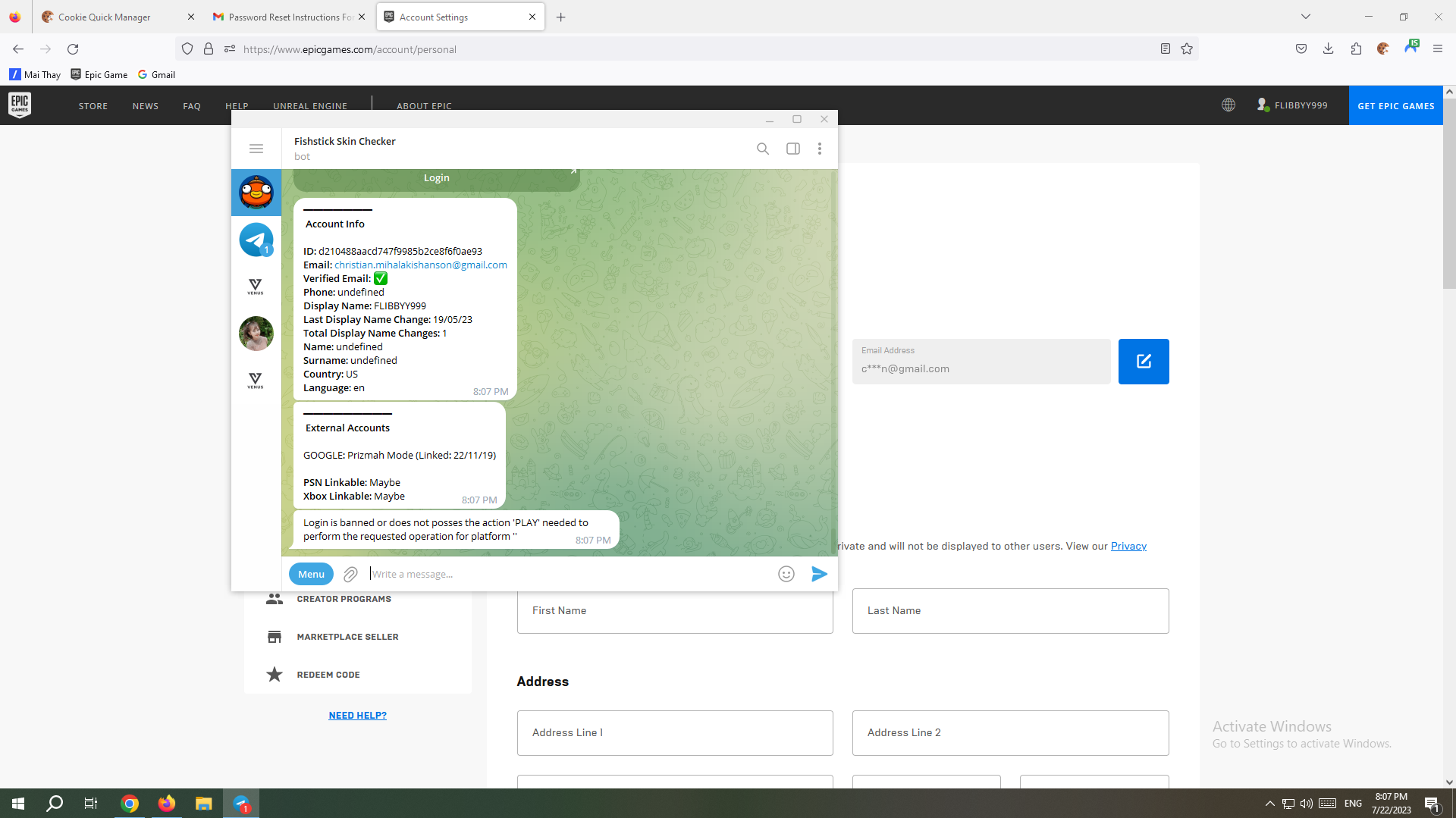The width and height of the screenshot is (1456, 818).
Task: Click Address Line 2 field
Action: [x=1010, y=733]
